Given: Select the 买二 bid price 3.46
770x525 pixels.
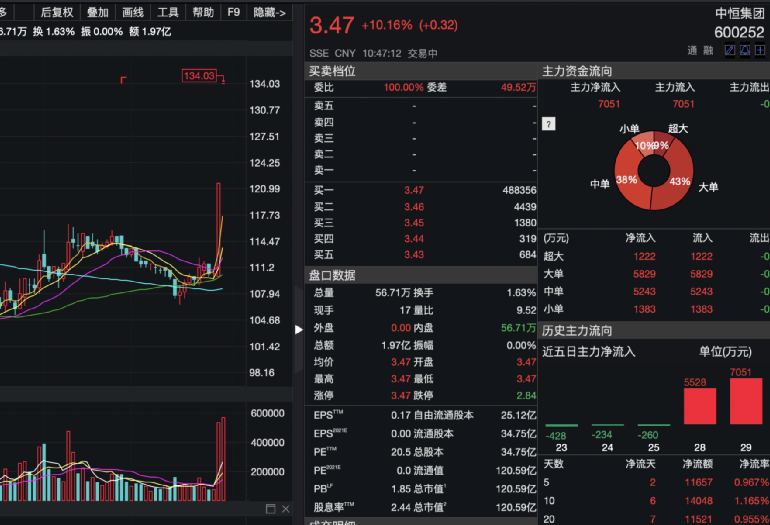Looking at the screenshot, I should pyautogui.click(x=414, y=207).
